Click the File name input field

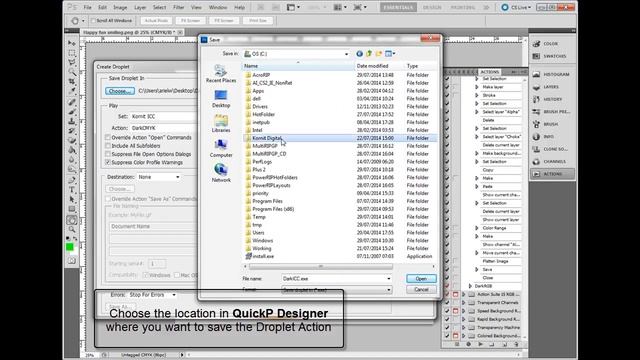(333, 279)
